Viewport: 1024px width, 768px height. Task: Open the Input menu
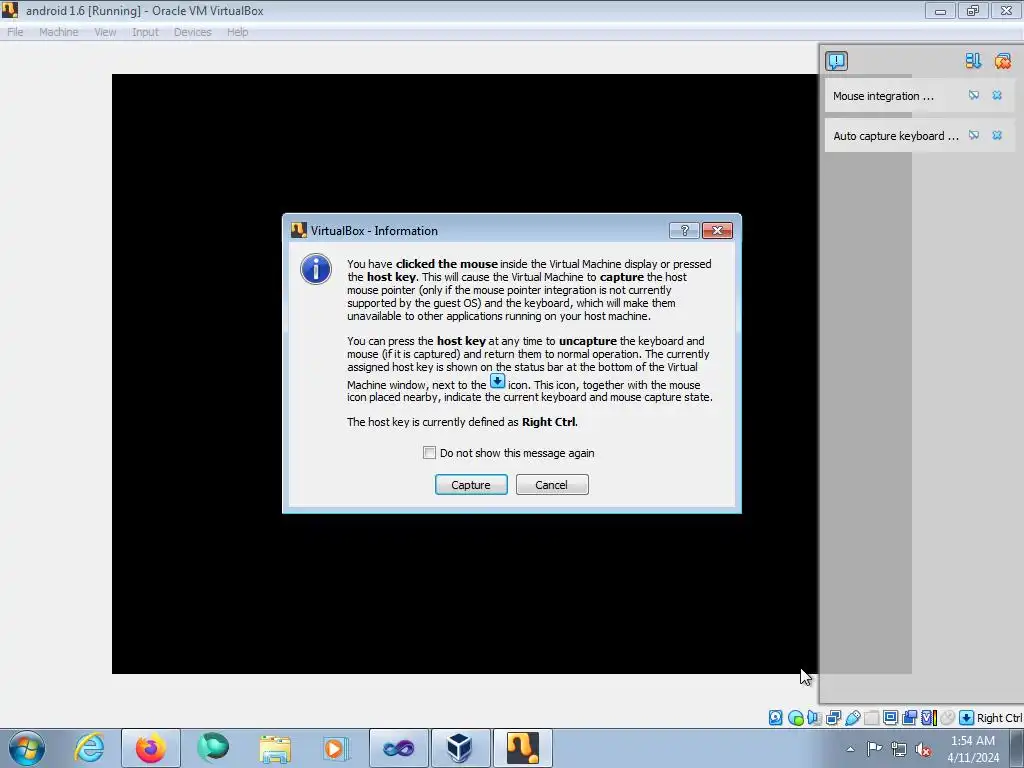(145, 32)
